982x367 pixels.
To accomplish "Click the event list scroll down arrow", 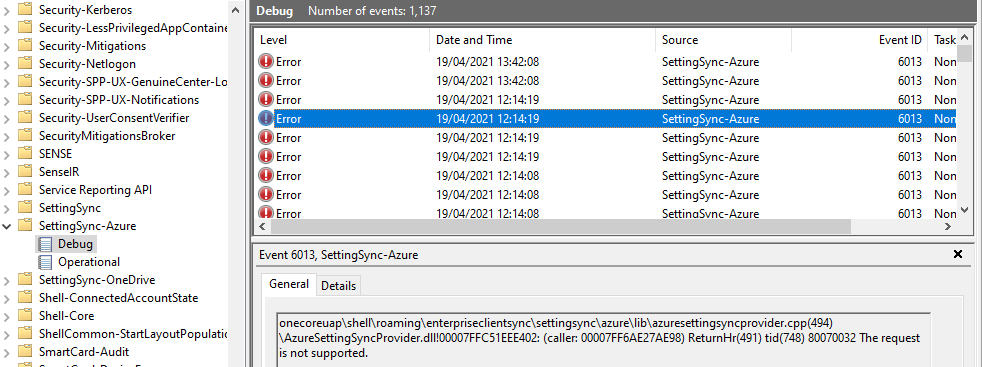I will click(x=965, y=211).
